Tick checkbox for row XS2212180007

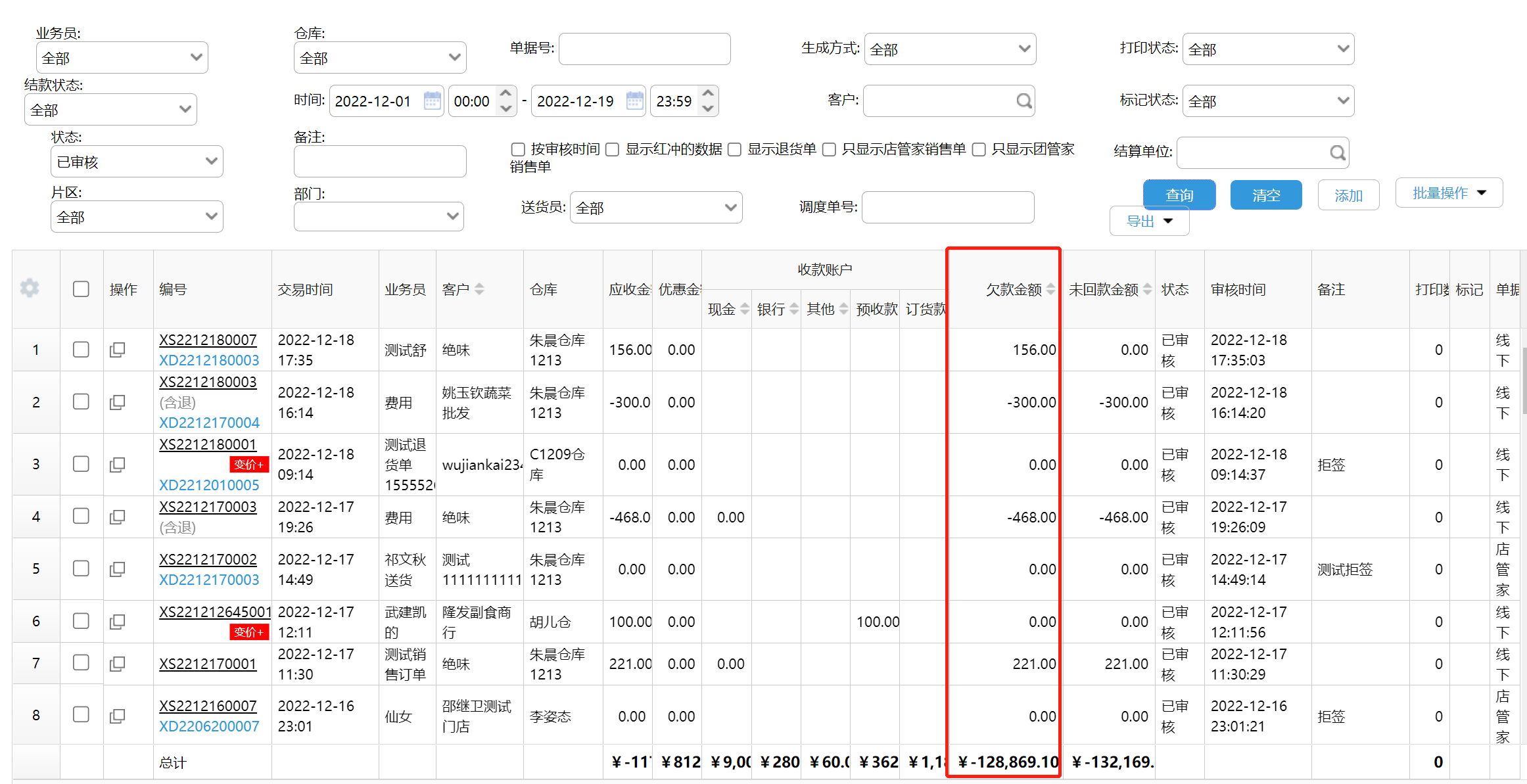tap(81, 350)
